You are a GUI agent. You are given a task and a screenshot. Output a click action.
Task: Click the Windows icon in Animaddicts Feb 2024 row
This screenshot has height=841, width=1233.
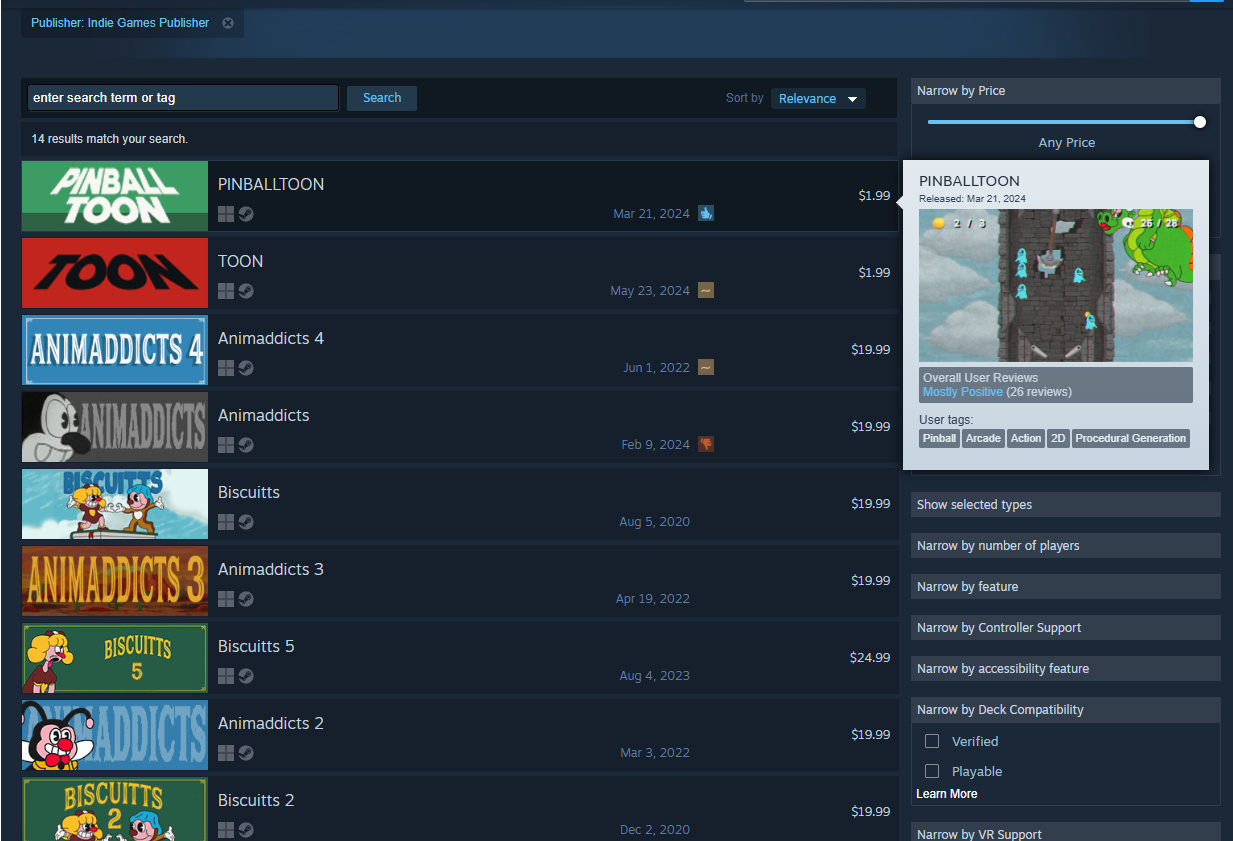[226, 445]
